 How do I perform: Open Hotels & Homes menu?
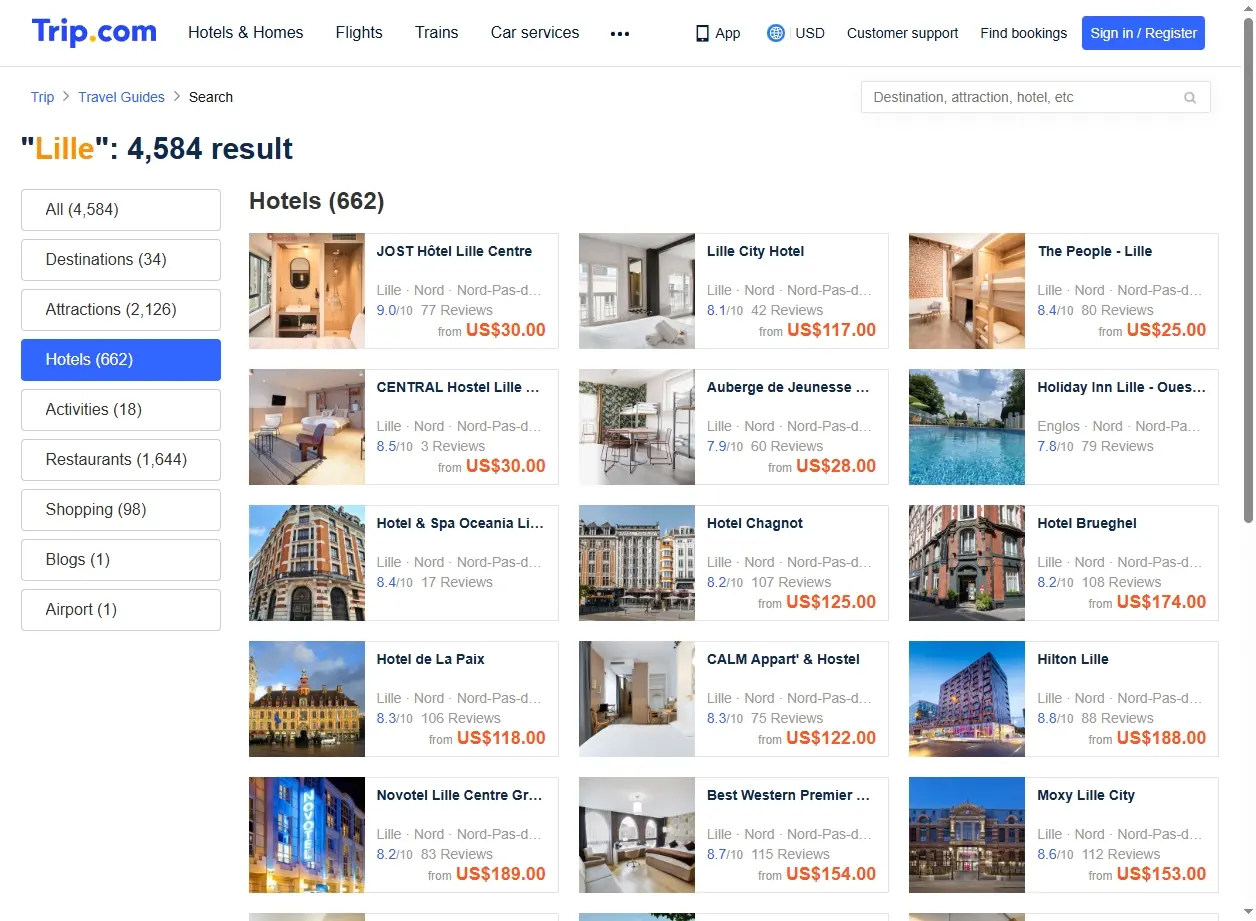tap(246, 32)
